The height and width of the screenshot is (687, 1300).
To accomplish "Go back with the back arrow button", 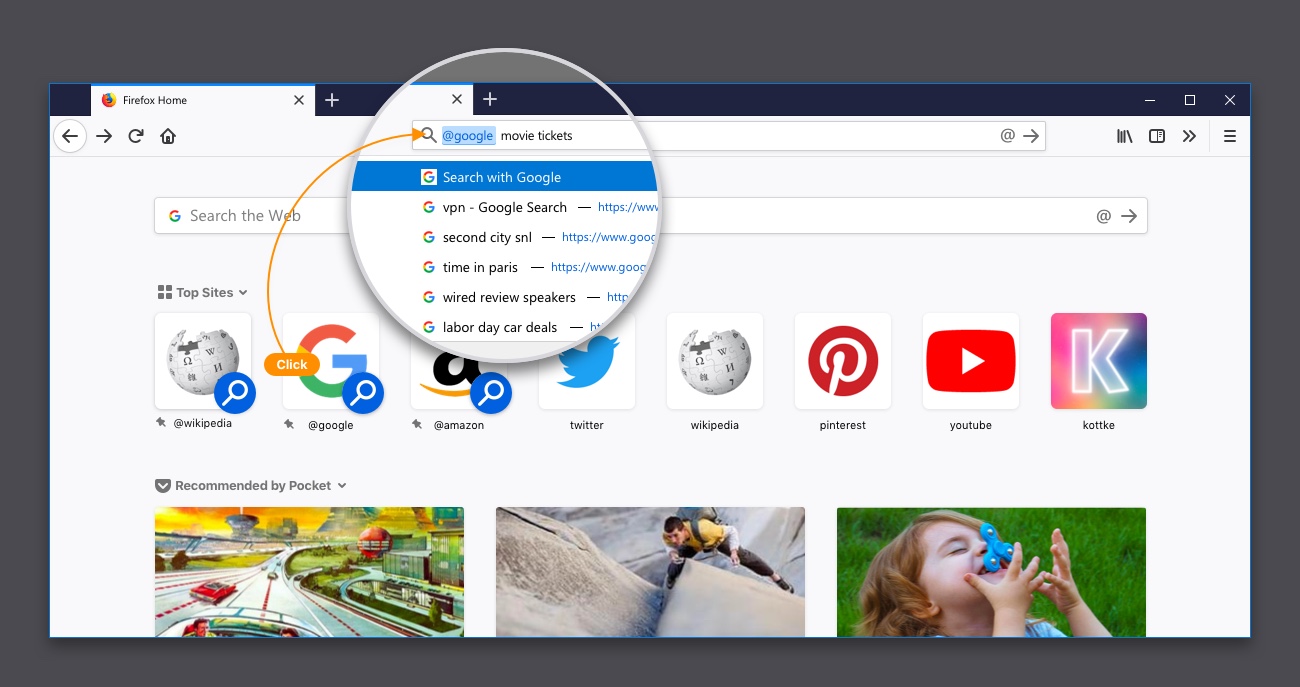I will (x=69, y=136).
